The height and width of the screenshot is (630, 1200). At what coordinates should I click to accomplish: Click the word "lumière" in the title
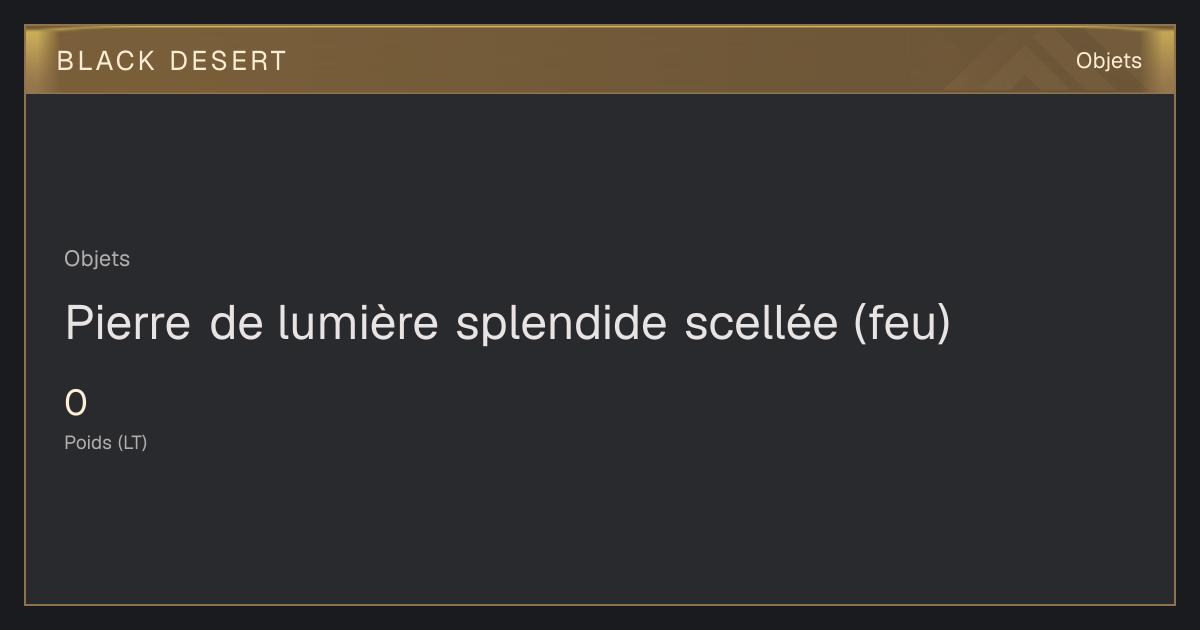click(358, 323)
